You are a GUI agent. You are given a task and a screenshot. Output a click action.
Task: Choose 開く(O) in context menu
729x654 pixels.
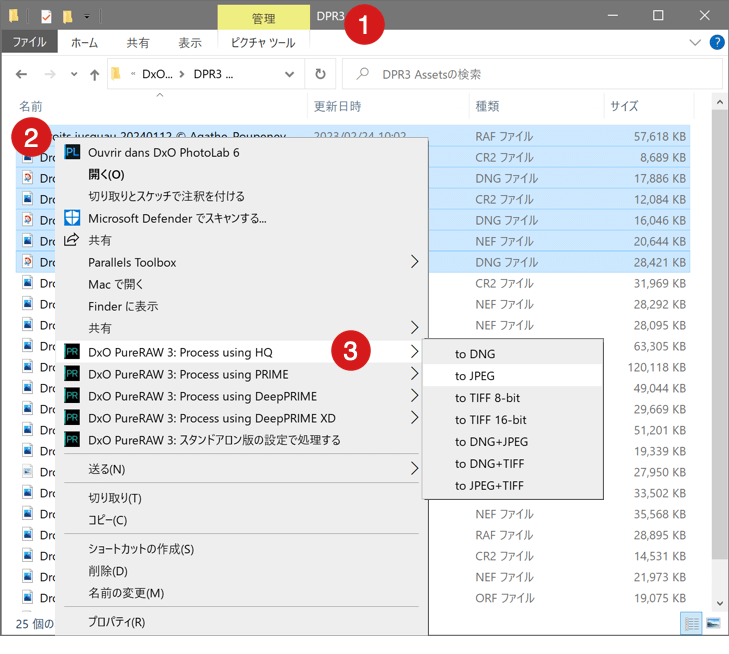pos(241,175)
